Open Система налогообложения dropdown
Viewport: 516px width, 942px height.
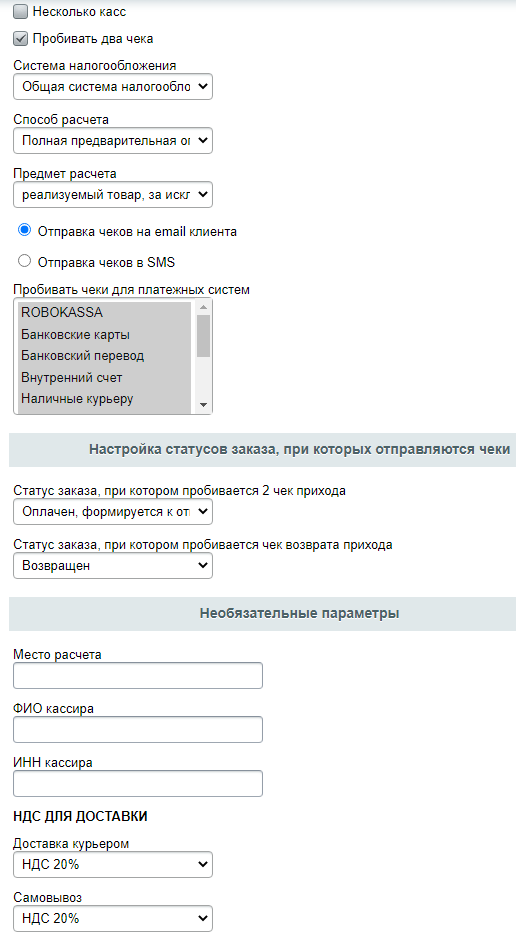click(113, 87)
